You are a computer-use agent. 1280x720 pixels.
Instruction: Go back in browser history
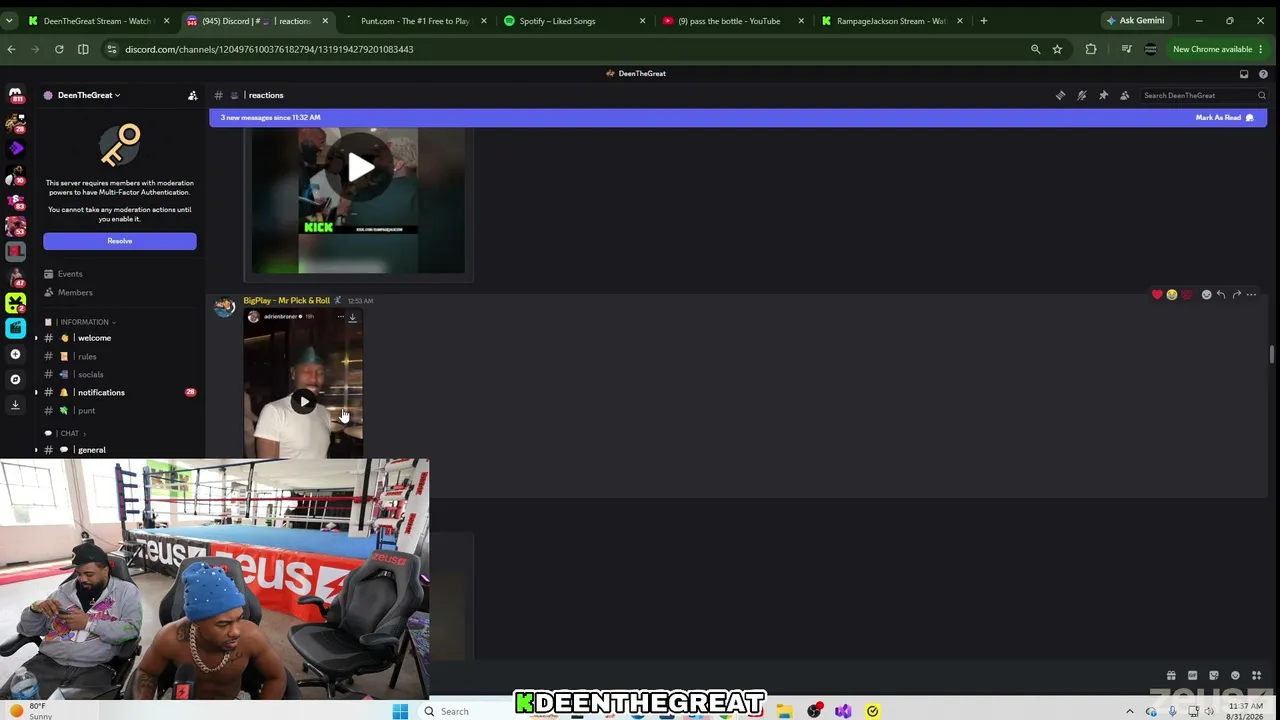pos(11,49)
